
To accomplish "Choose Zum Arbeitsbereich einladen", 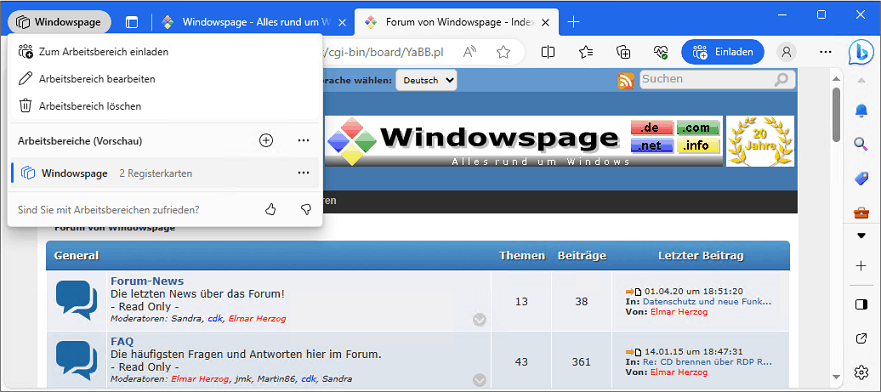I will click(165, 52).
